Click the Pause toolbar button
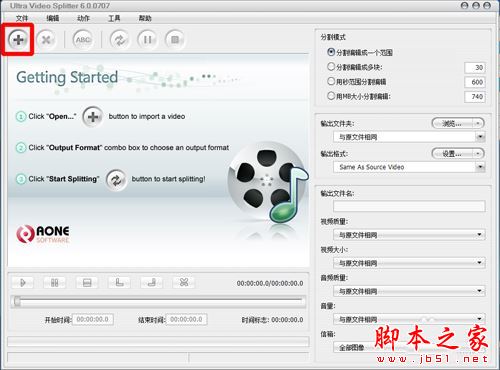Screen dimensions: 500x370 147,40
